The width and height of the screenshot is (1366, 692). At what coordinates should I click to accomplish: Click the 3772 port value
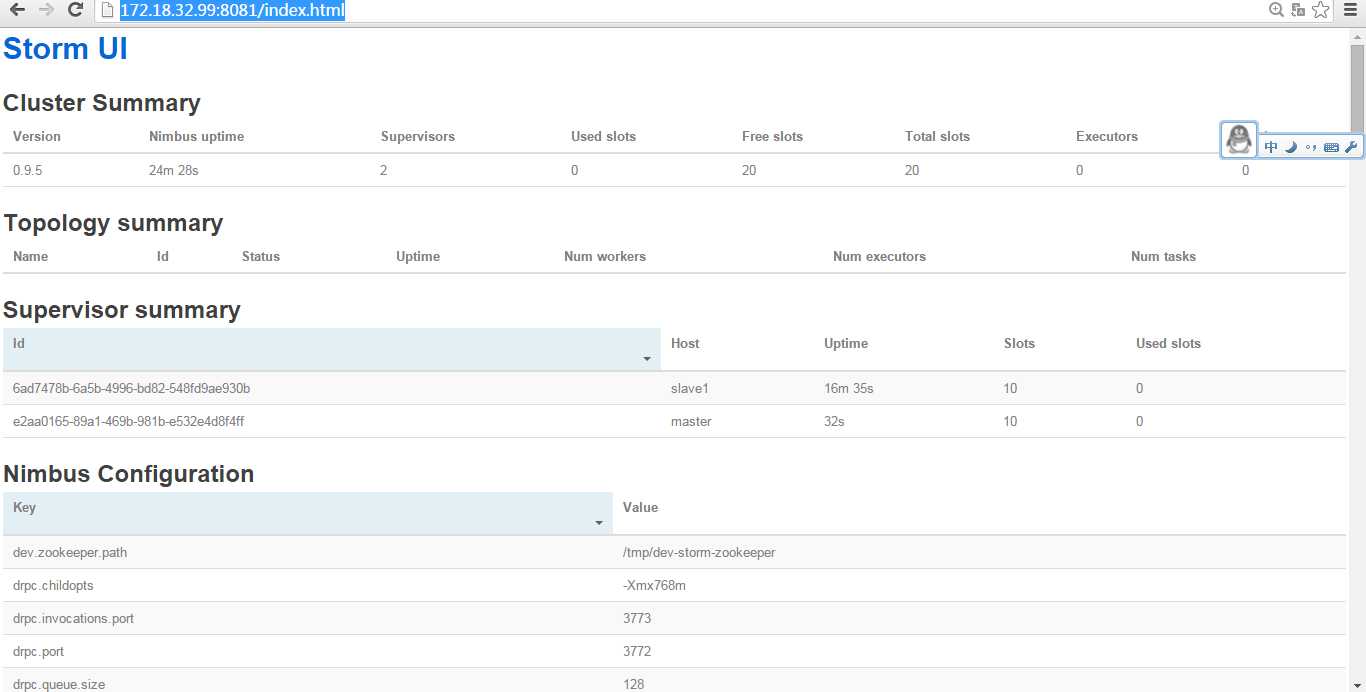pyautogui.click(x=637, y=651)
